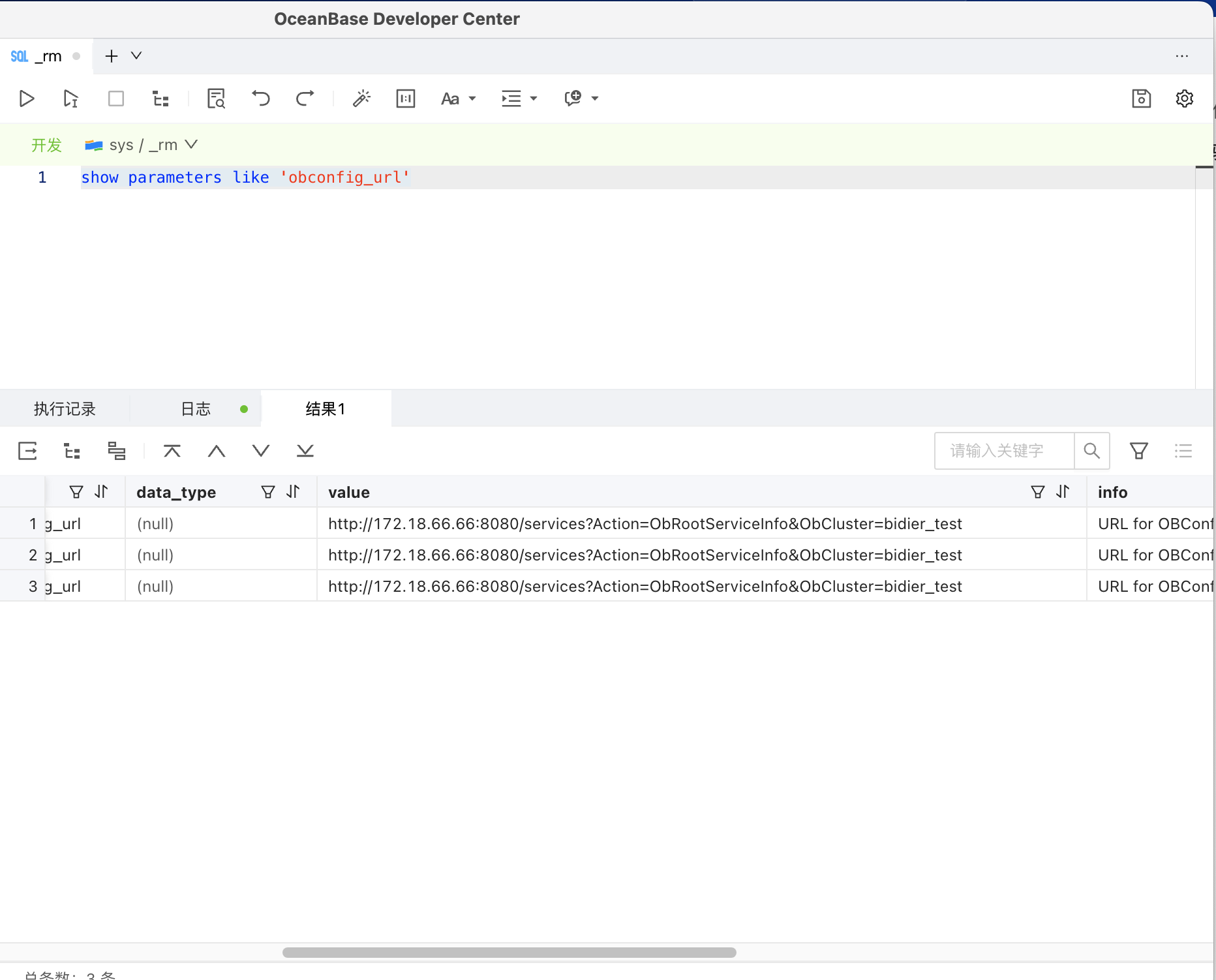
Task: Undo the last edit
Action: 261,99
